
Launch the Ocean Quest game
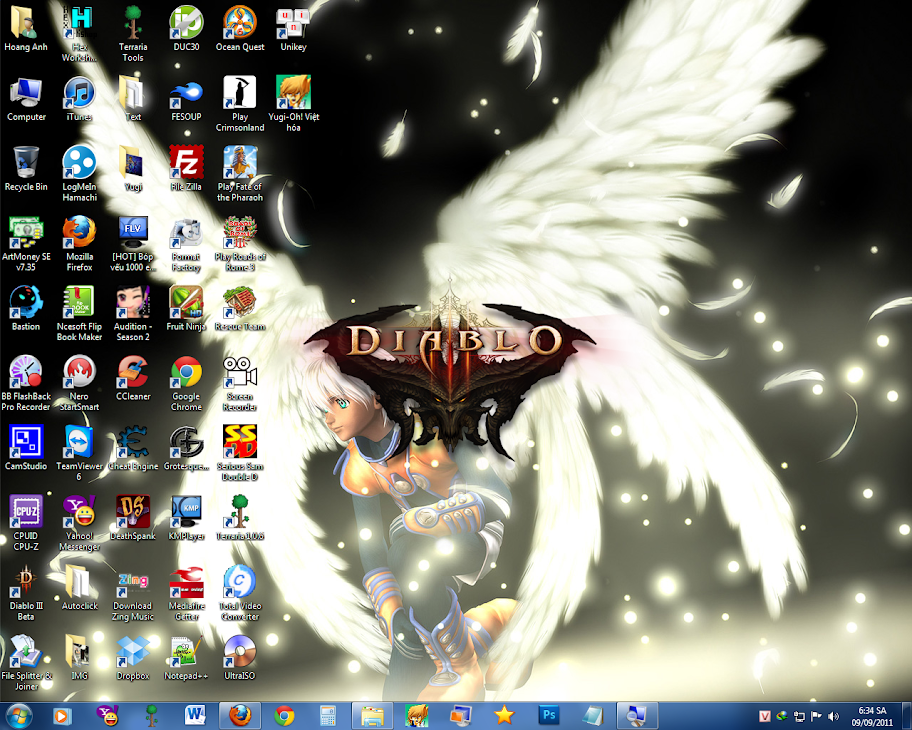pyautogui.click(x=240, y=29)
